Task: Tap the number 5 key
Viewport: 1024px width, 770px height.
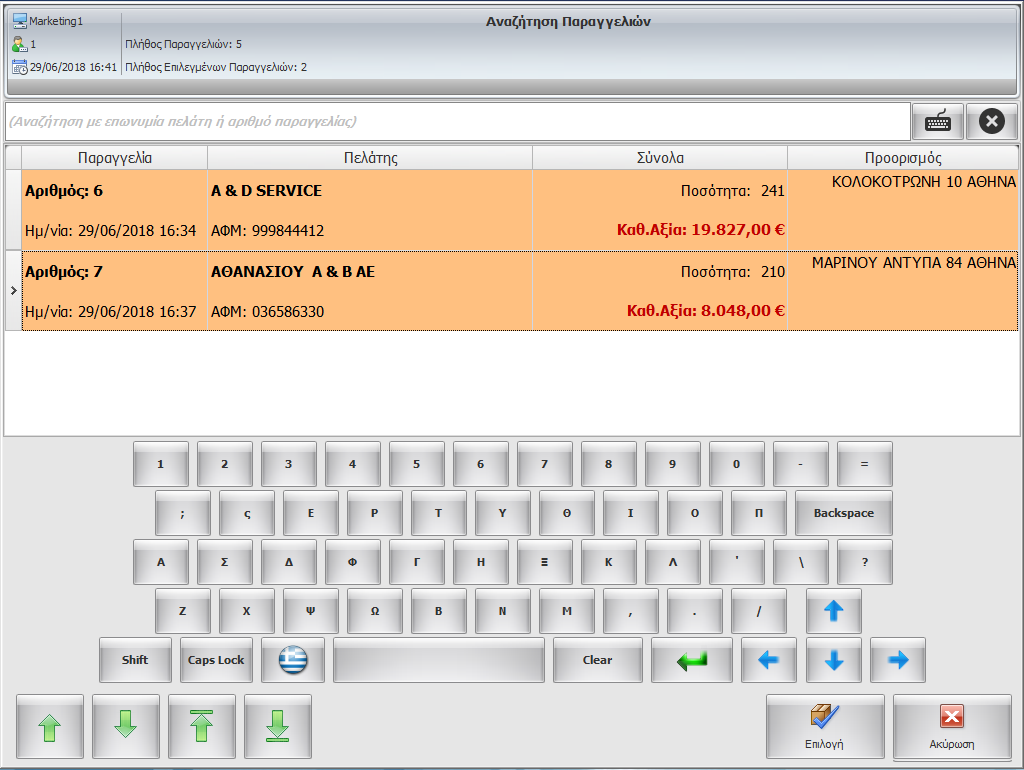Action: click(x=417, y=464)
